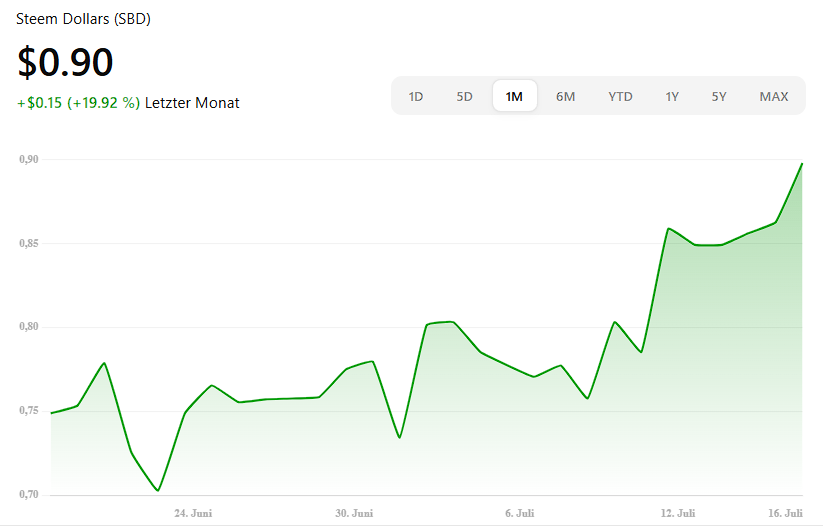This screenshot has height=528, width=823.
Task: Click the Letzter Monat label
Action: (192, 103)
